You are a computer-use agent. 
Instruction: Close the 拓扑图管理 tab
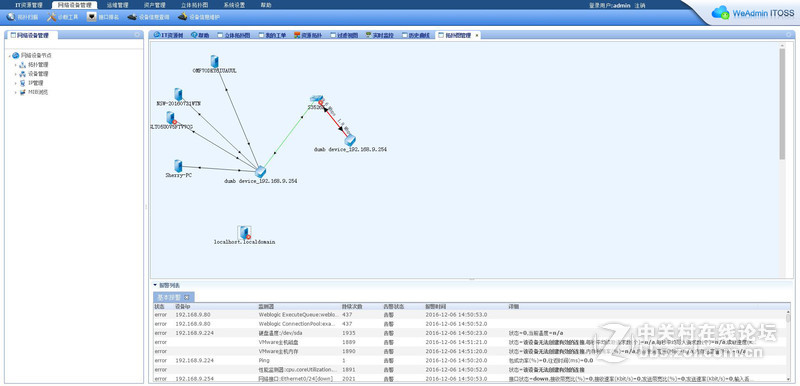click(x=477, y=36)
